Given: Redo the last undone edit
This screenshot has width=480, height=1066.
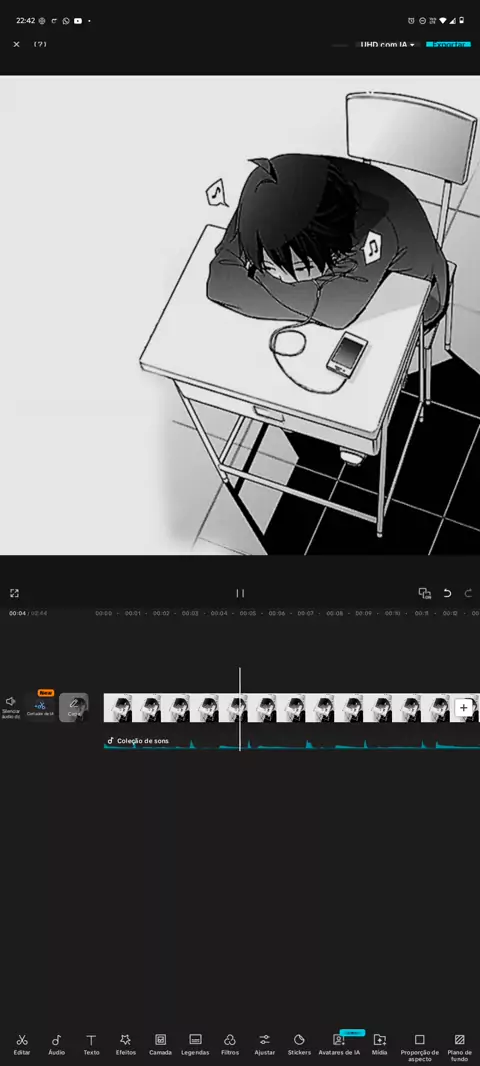Looking at the screenshot, I should [x=468, y=593].
